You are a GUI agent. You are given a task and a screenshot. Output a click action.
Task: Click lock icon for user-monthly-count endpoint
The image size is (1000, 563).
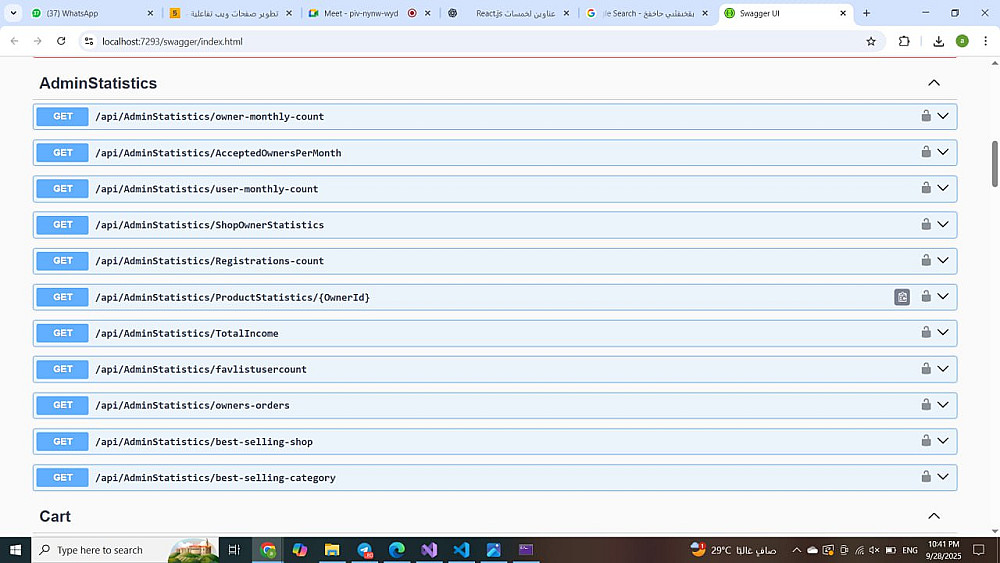(925, 188)
